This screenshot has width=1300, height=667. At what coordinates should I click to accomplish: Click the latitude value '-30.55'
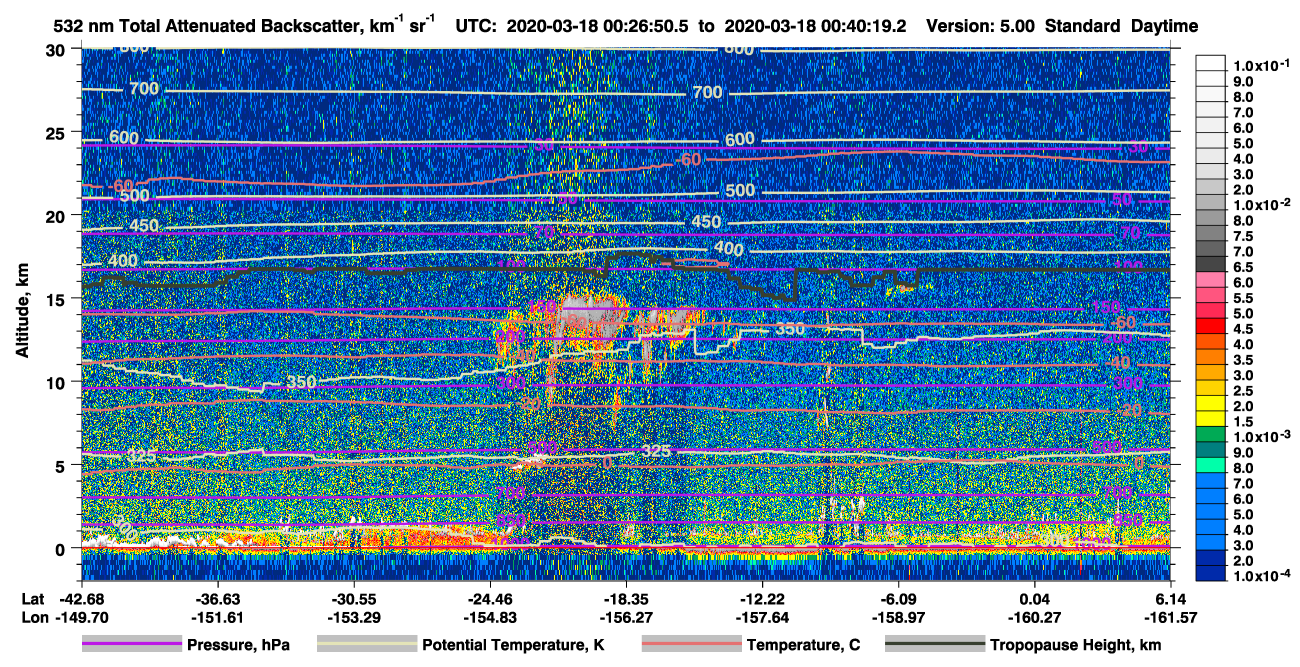click(353, 599)
